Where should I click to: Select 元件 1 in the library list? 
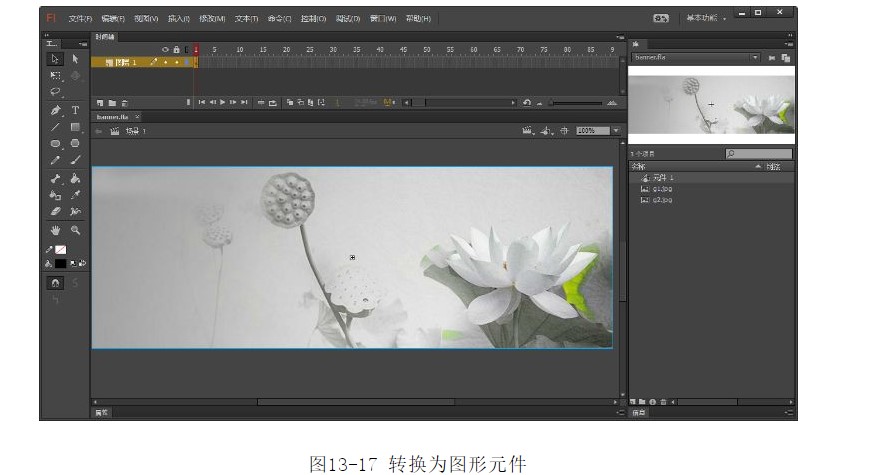pos(663,178)
